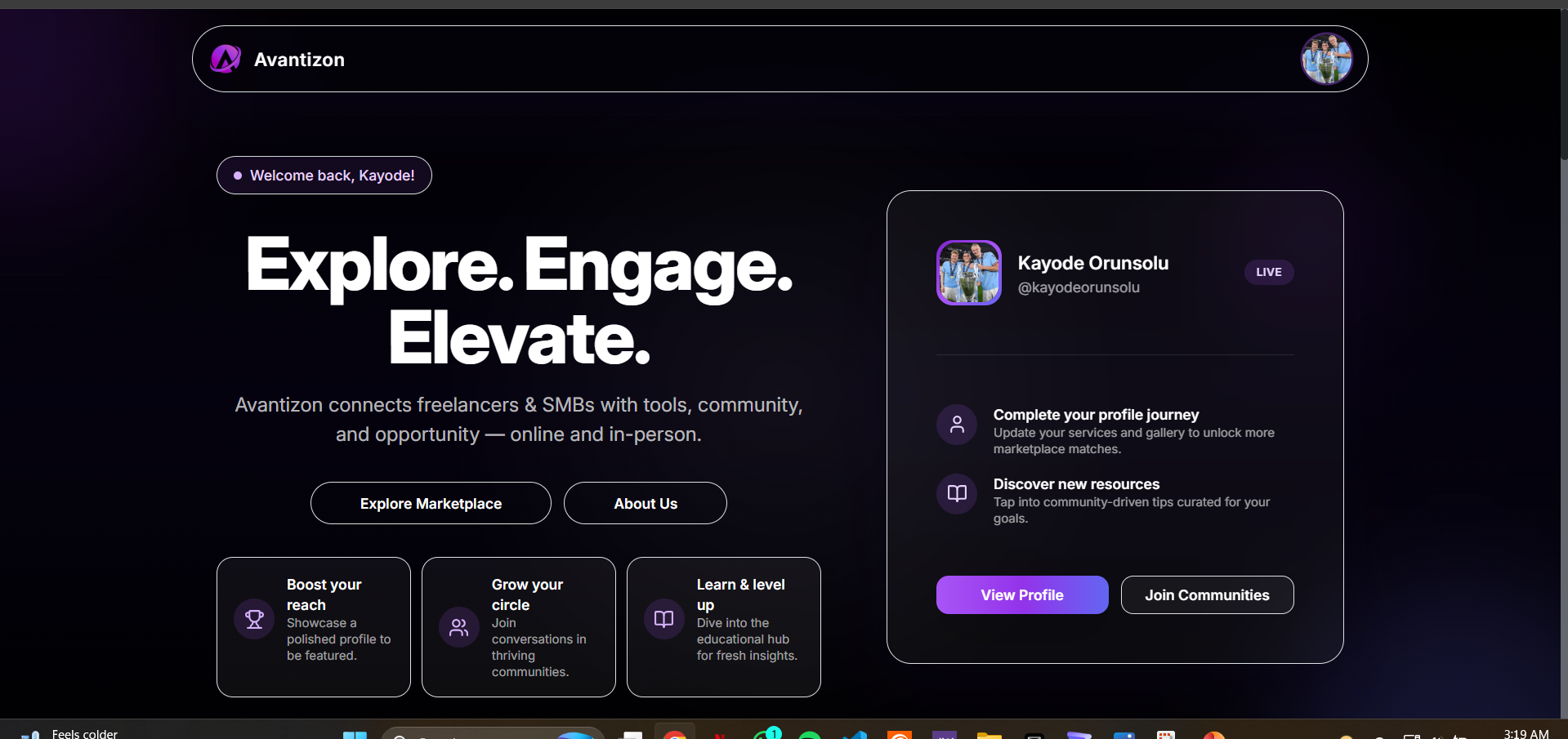Open Chrome from the taskbar
The image size is (1568, 739).
[x=676, y=733]
